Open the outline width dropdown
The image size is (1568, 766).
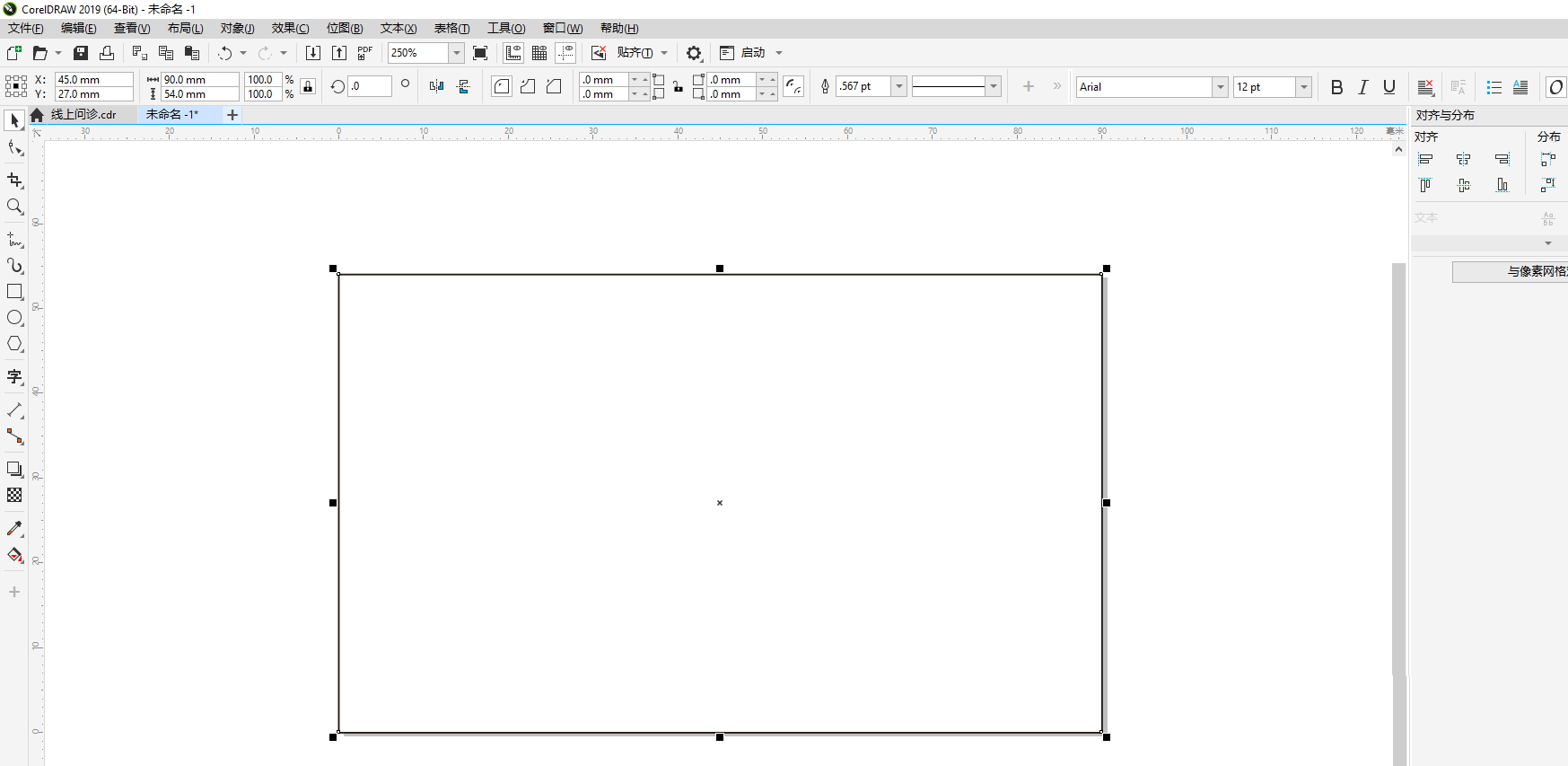click(898, 86)
